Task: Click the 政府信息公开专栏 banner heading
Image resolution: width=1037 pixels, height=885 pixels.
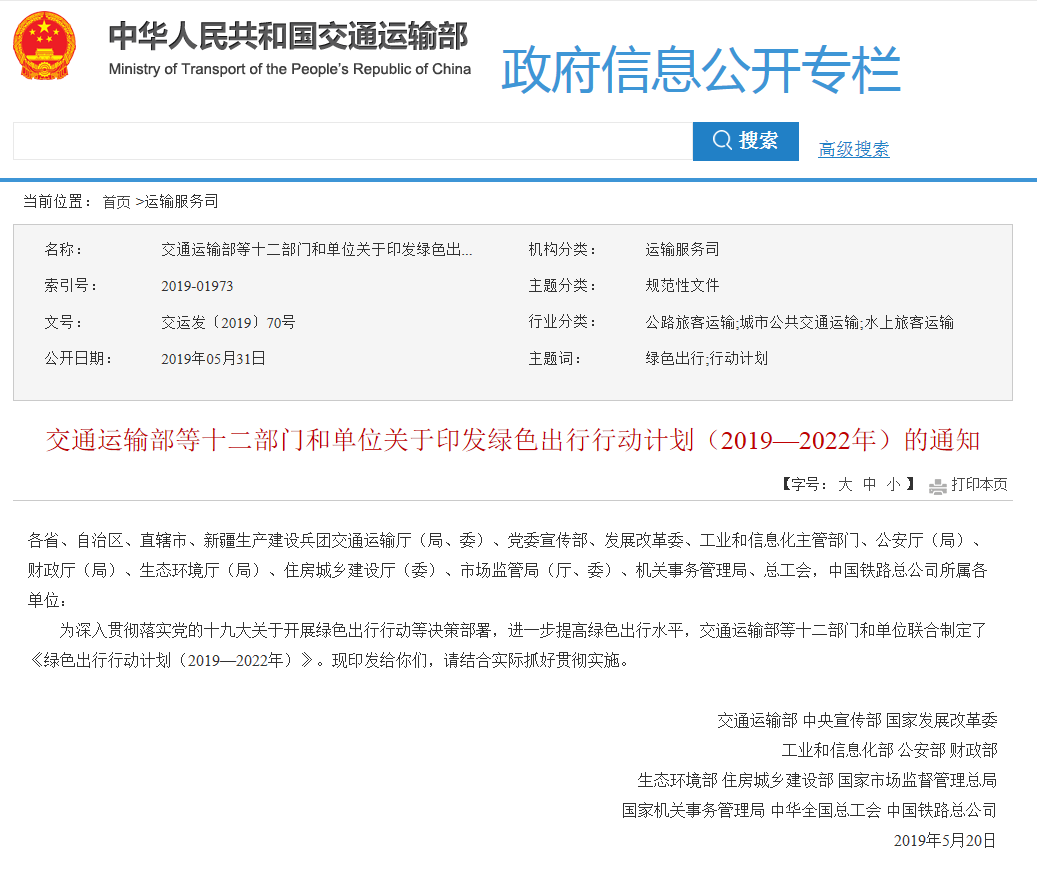Action: pyautogui.click(x=701, y=69)
